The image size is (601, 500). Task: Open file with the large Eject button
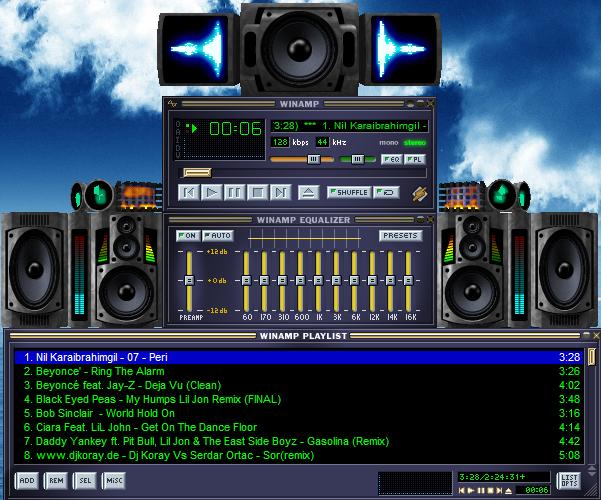pos(309,192)
